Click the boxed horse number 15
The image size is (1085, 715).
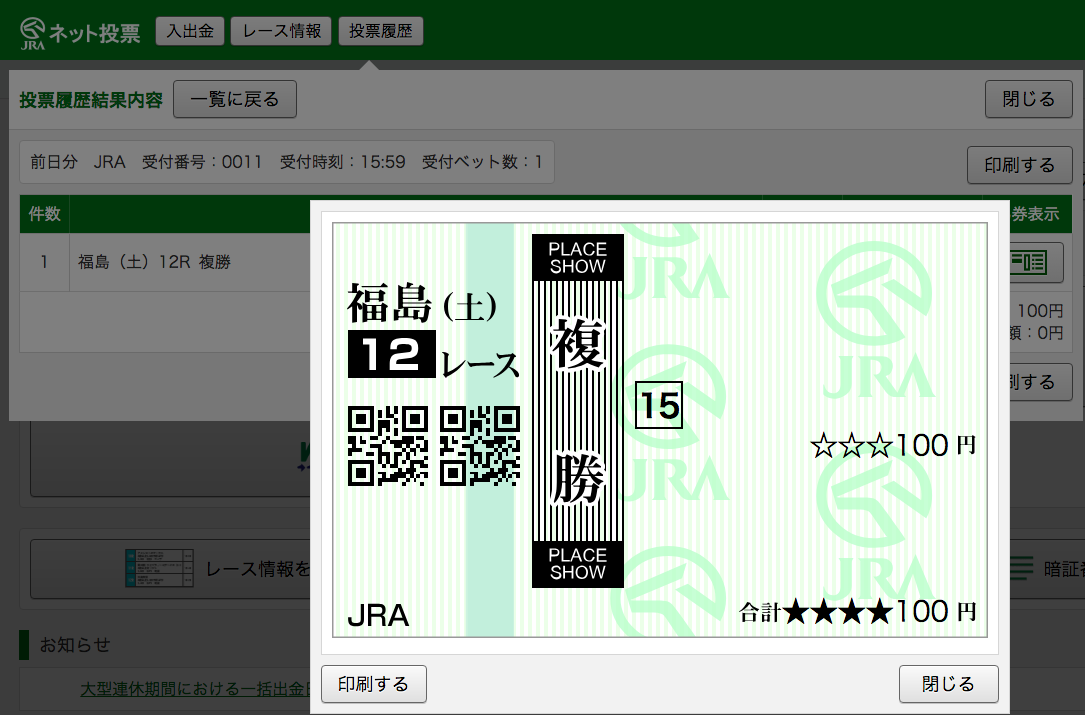point(659,405)
